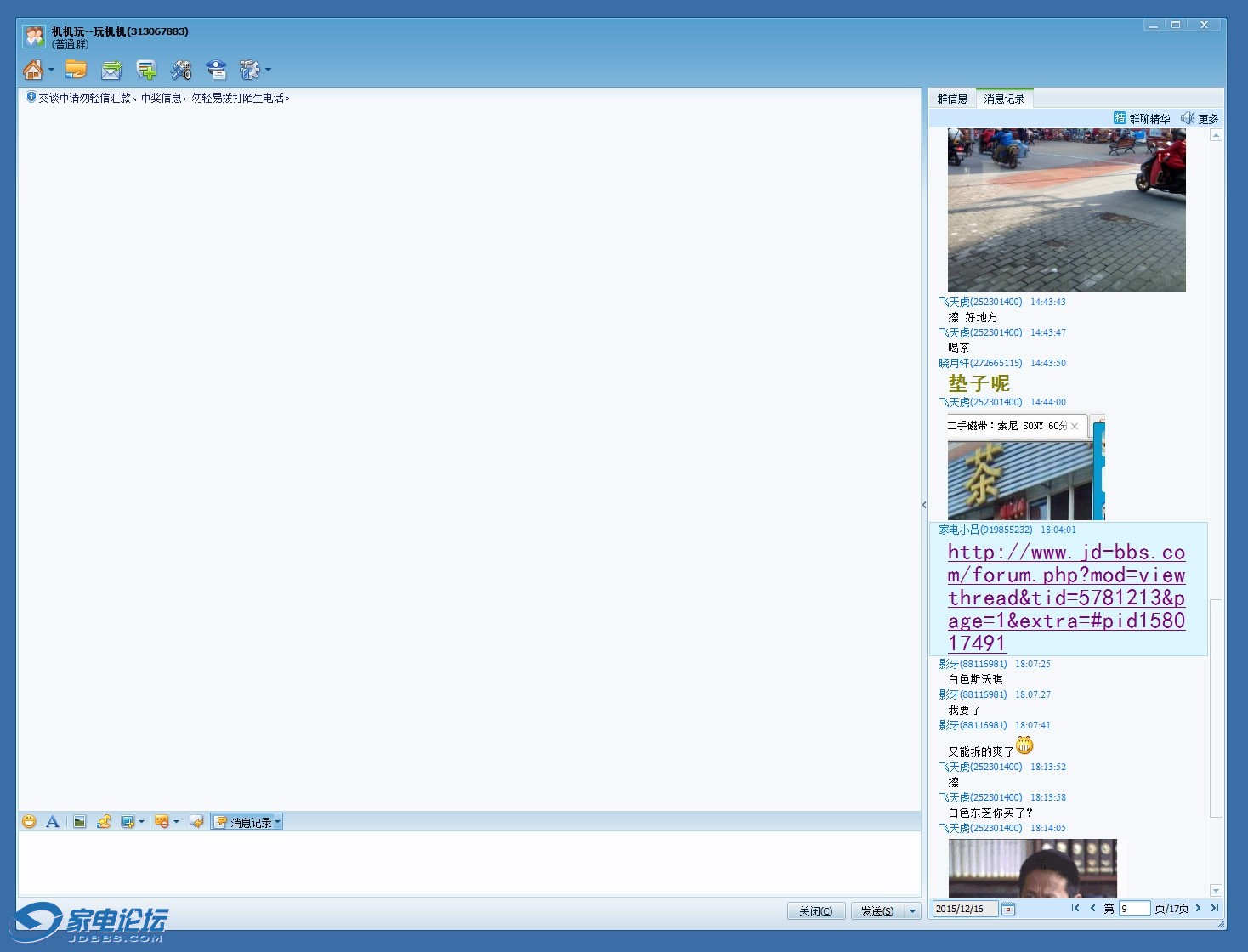Go to previous history page
This screenshot has height=952, width=1248.
pos(1092,908)
